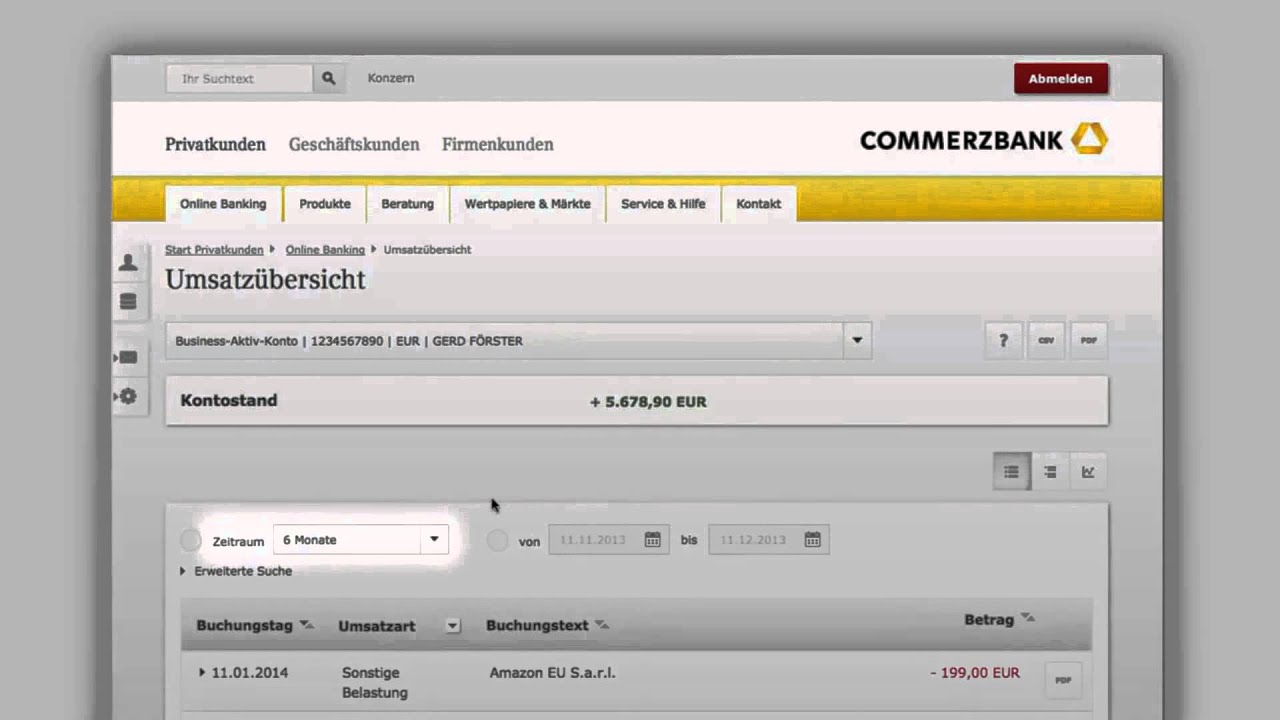Open the Kontakt tab
The height and width of the screenshot is (720, 1280).
pos(758,203)
